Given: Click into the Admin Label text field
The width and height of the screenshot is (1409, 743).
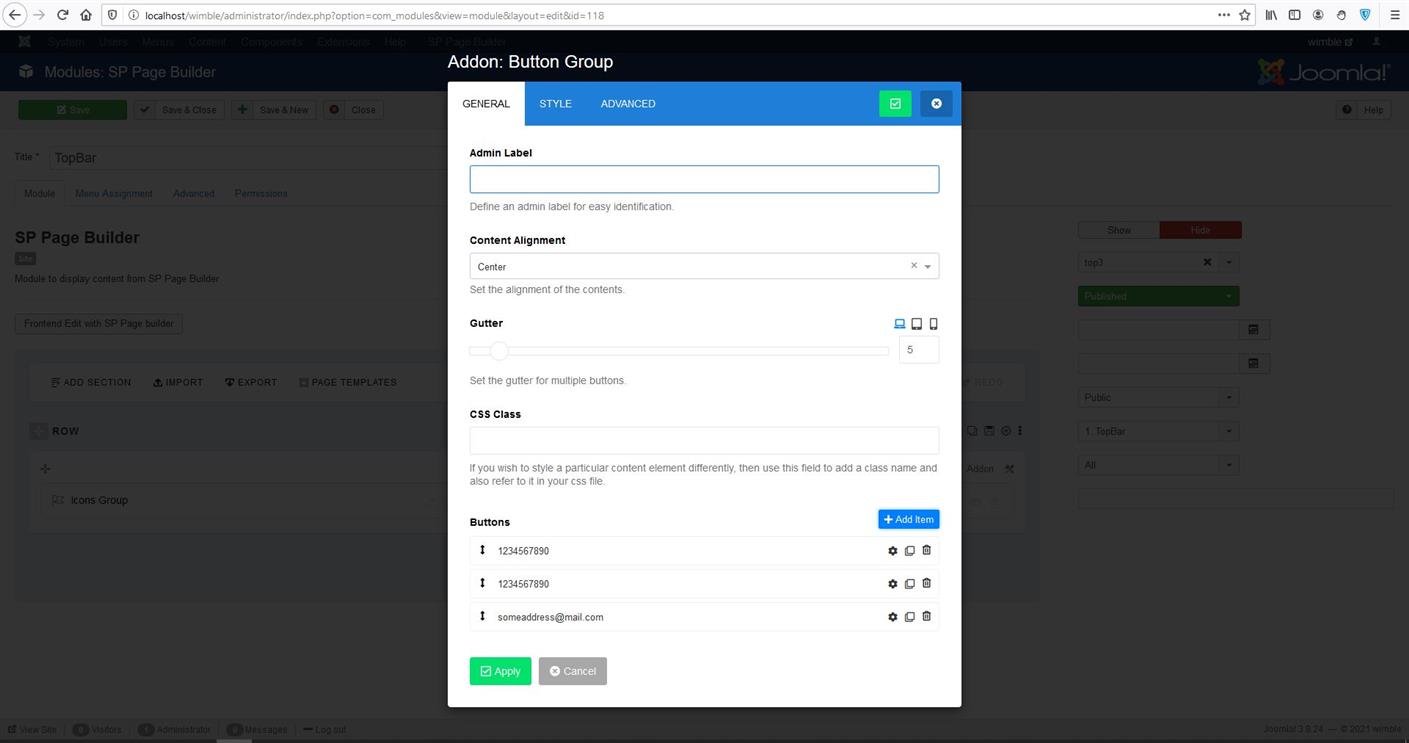Looking at the screenshot, I should tap(704, 179).
